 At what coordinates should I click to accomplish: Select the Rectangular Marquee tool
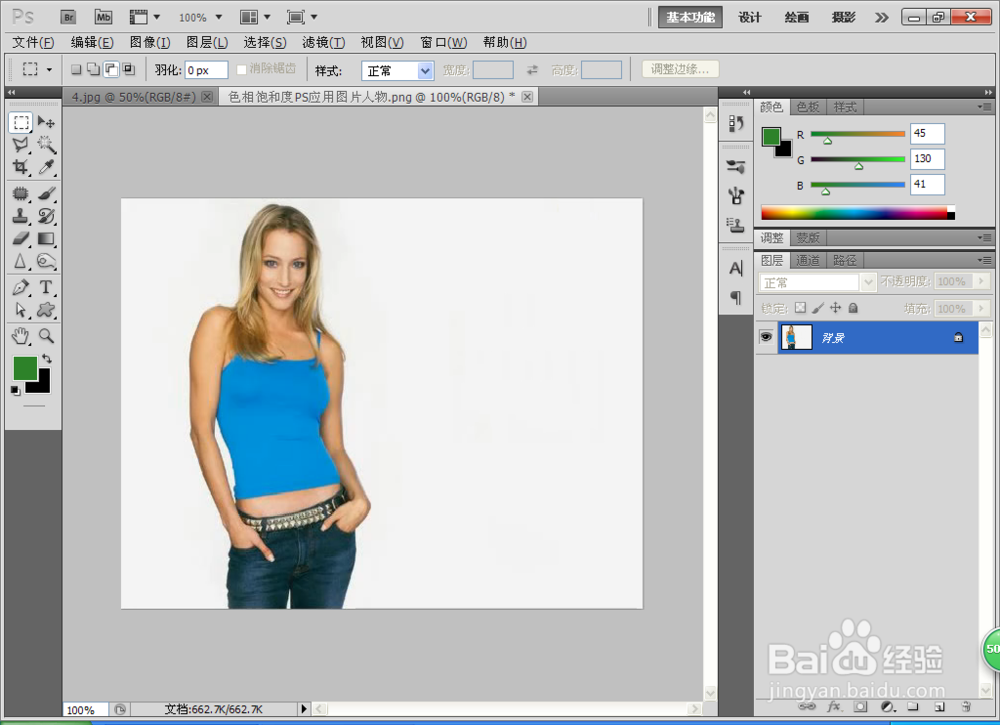point(21,122)
